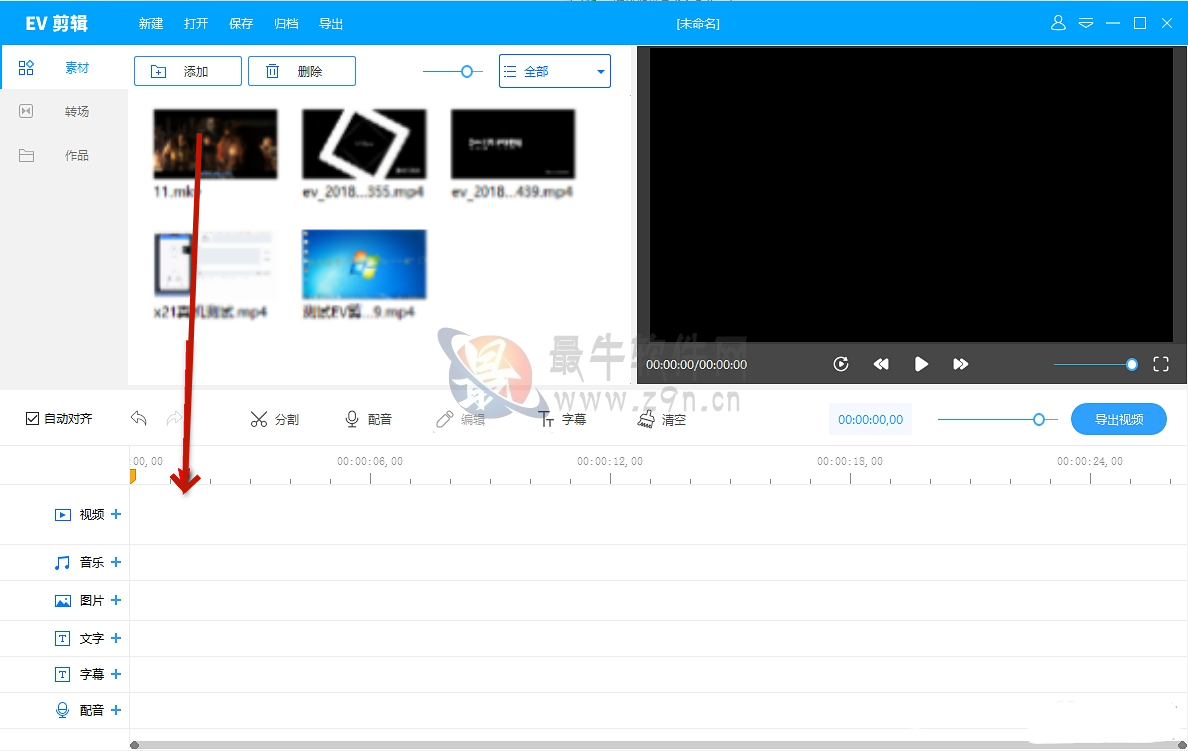This screenshot has height=751, width=1188.
Task: Open the 素材 materials panel
Action: point(64,67)
